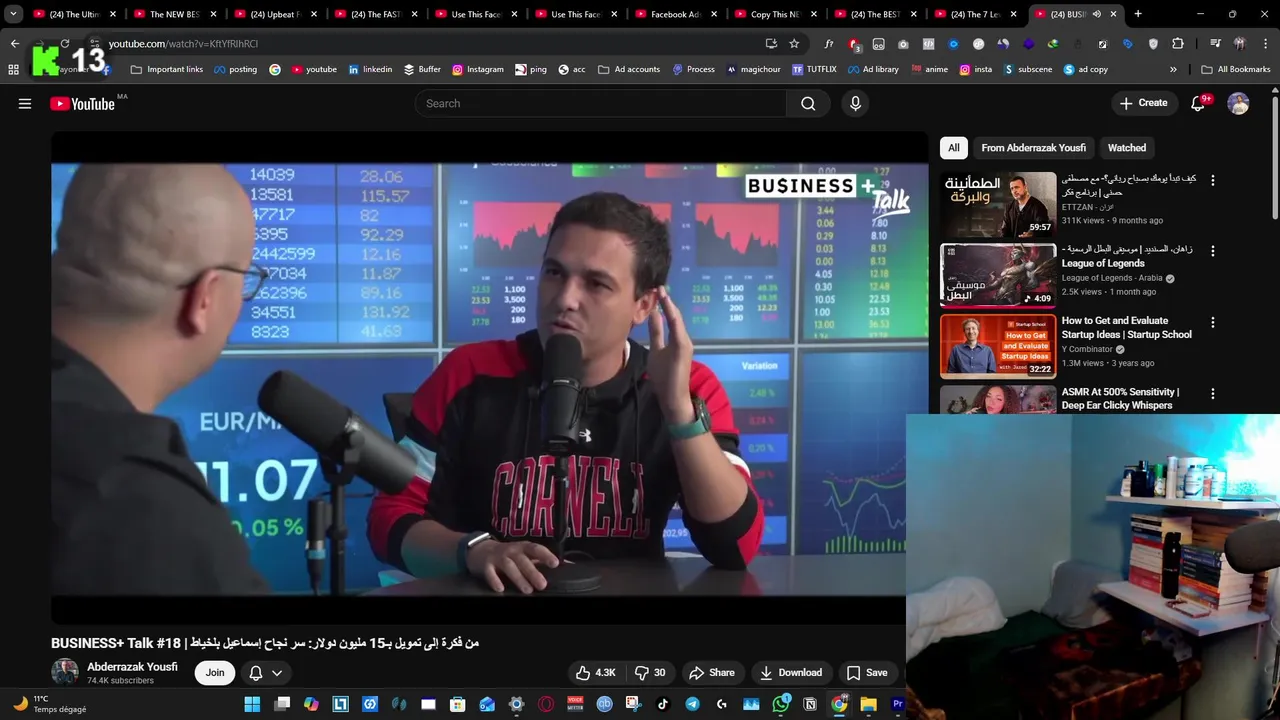Show hidden bookmarks overflow chevron

coord(1173,70)
